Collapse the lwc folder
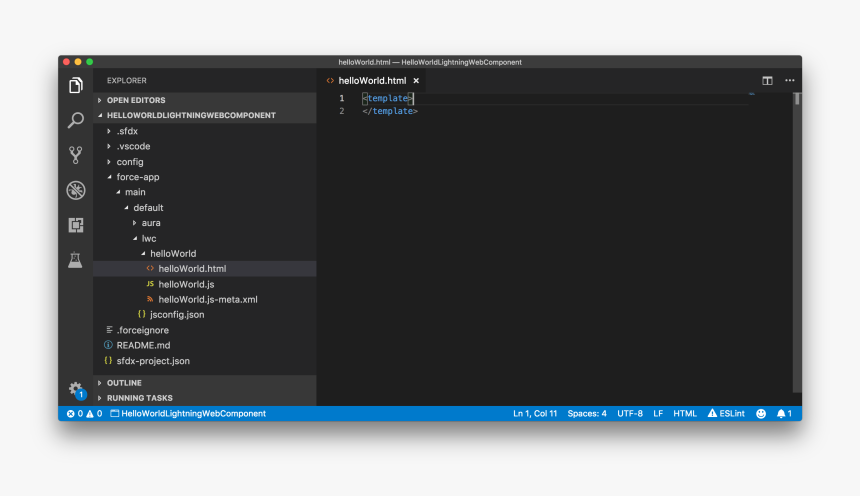This screenshot has height=496, width=860. coord(135,239)
